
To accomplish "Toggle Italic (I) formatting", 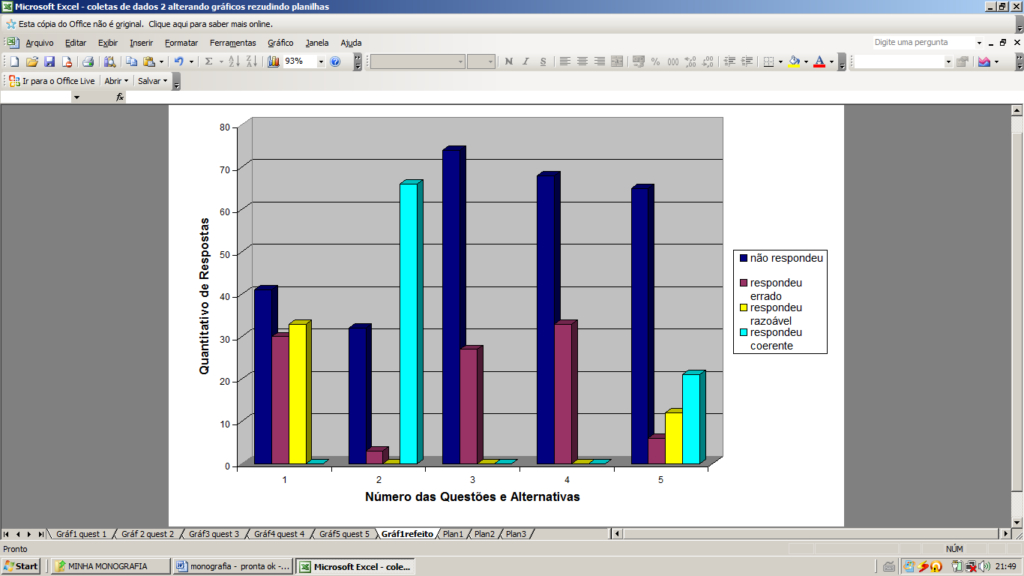I will (x=526, y=62).
